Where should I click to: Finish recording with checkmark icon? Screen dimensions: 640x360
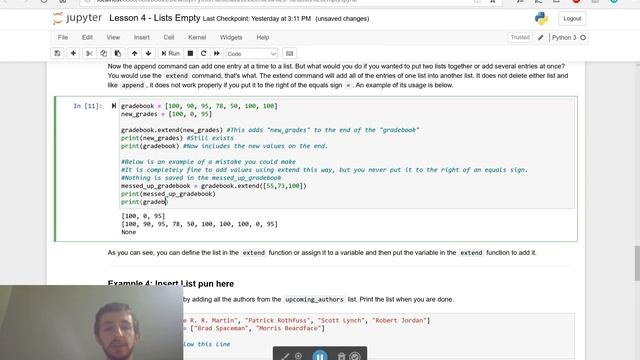(x=355, y=356)
